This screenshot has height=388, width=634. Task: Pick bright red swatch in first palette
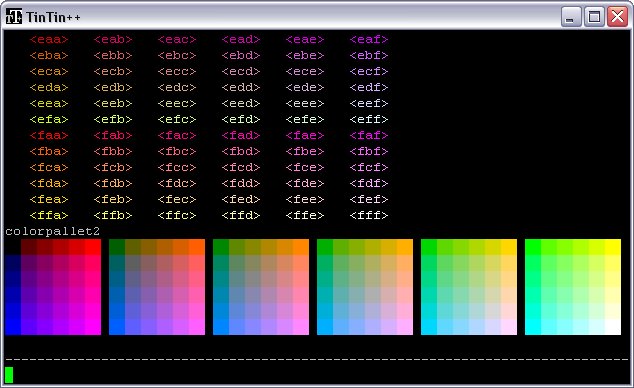pos(93,247)
